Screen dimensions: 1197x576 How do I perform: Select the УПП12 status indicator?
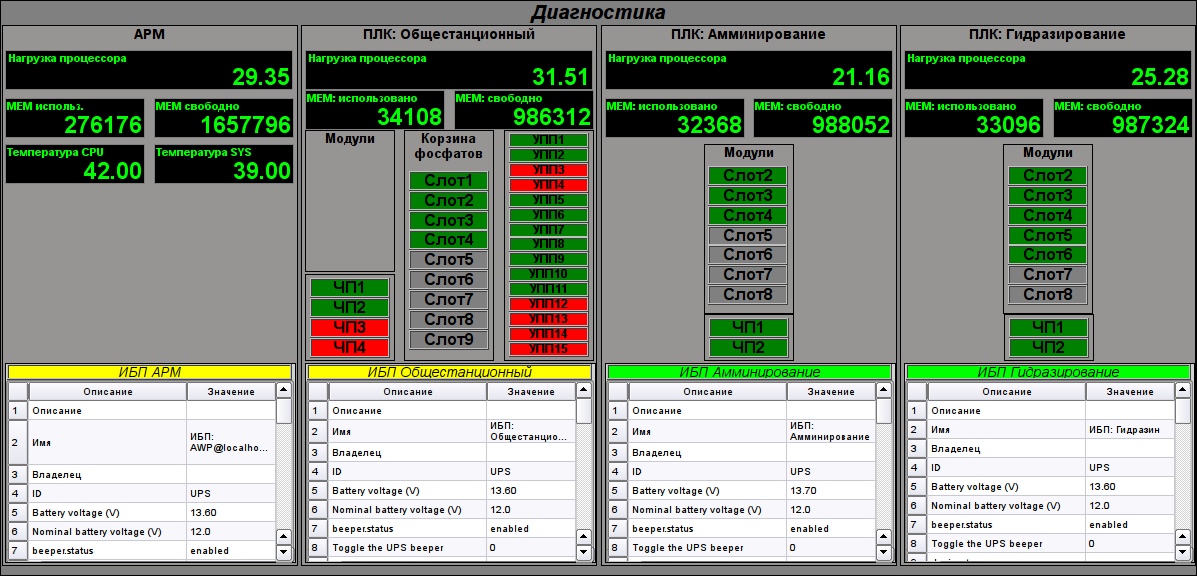[x=548, y=304]
